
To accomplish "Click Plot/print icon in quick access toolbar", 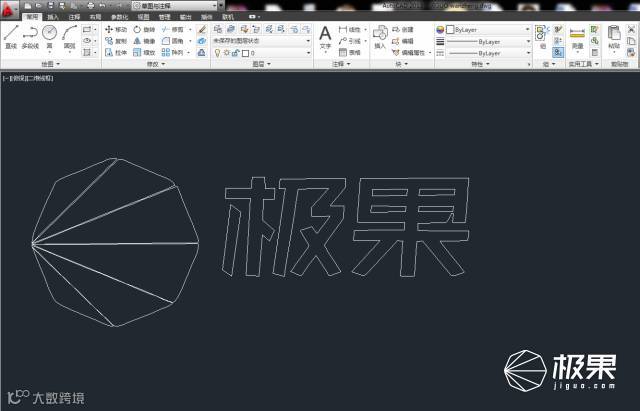I will tap(91, 6).
